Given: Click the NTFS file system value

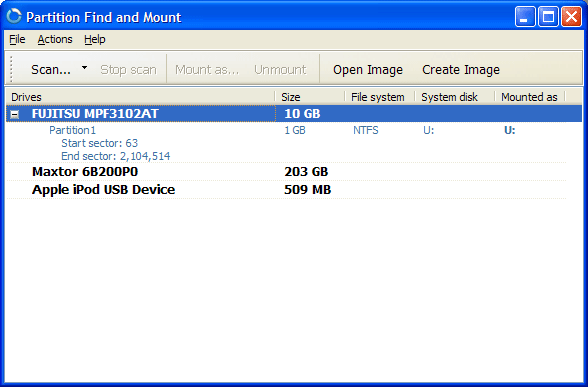Looking at the screenshot, I should point(366,130).
